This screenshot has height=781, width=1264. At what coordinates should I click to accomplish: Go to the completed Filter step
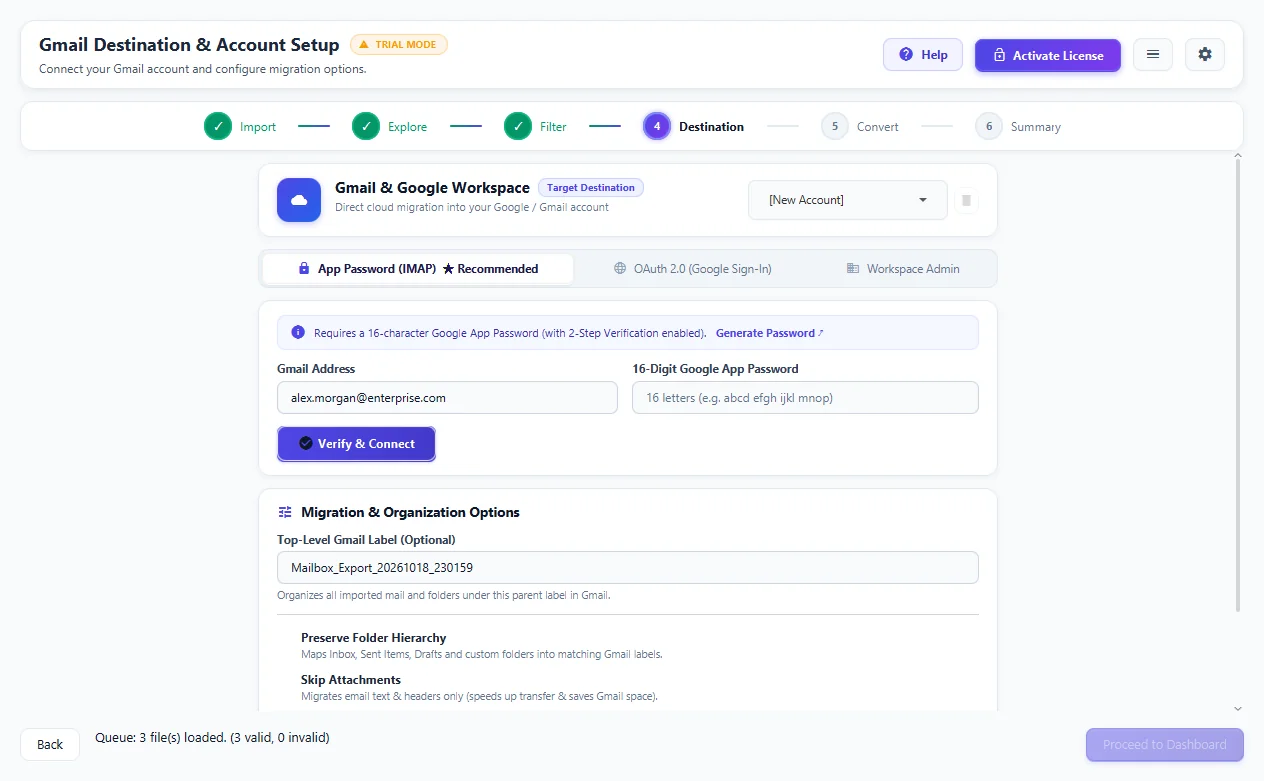click(536, 127)
